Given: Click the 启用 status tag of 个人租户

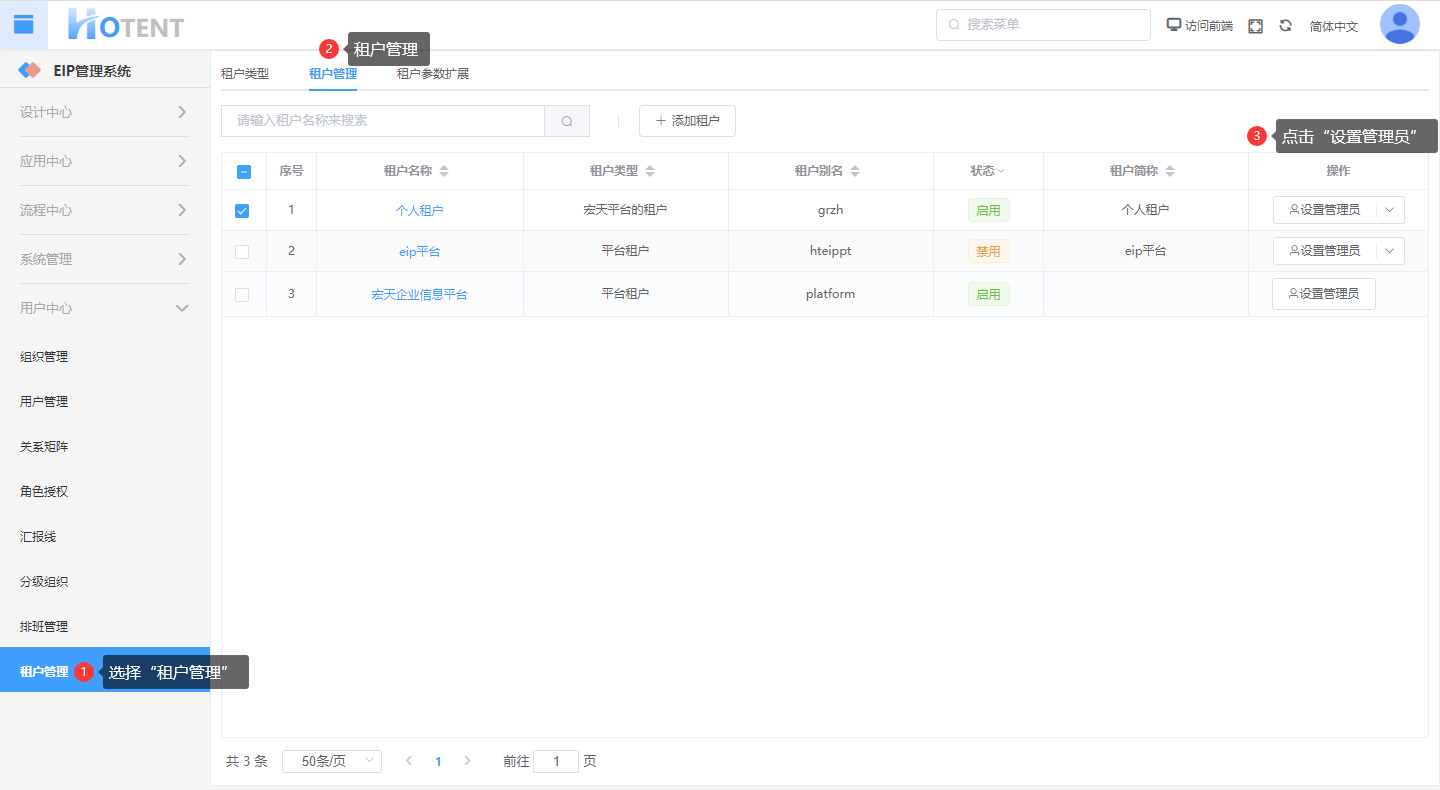Looking at the screenshot, I should tap(988, 210).
